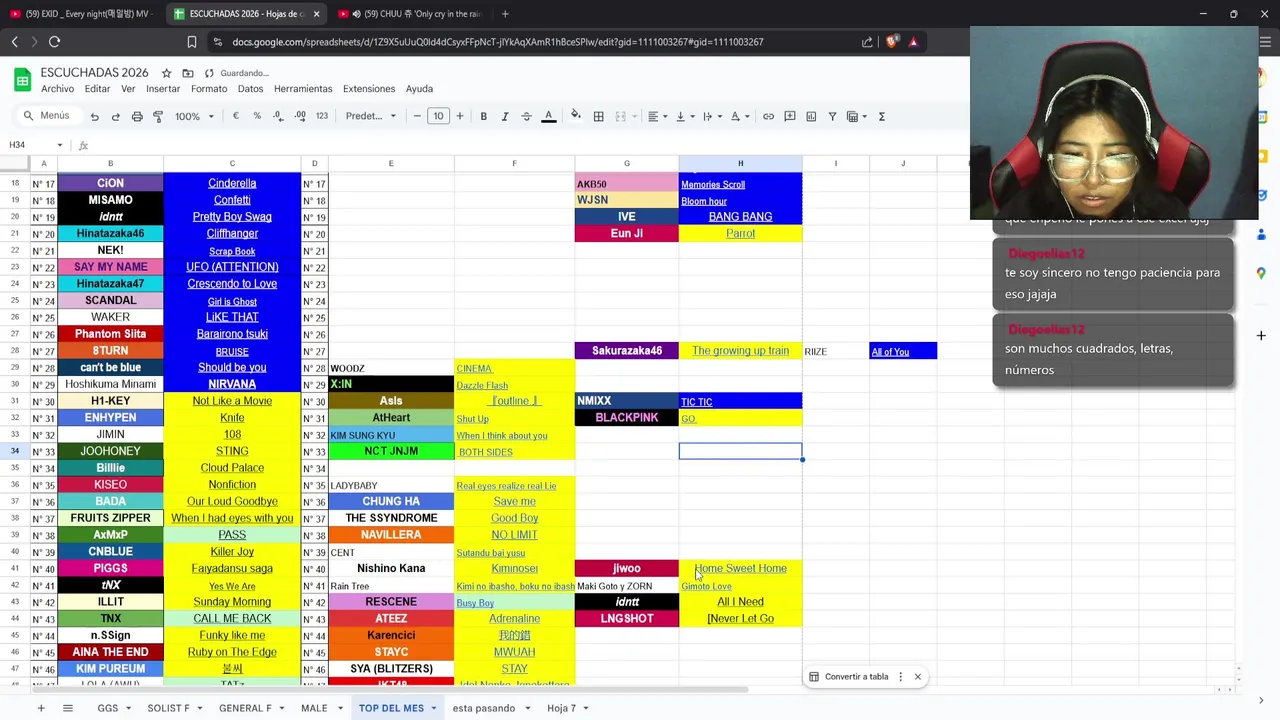Open the Functions sigma menu
1280x720 pixels.
[881, 116]
